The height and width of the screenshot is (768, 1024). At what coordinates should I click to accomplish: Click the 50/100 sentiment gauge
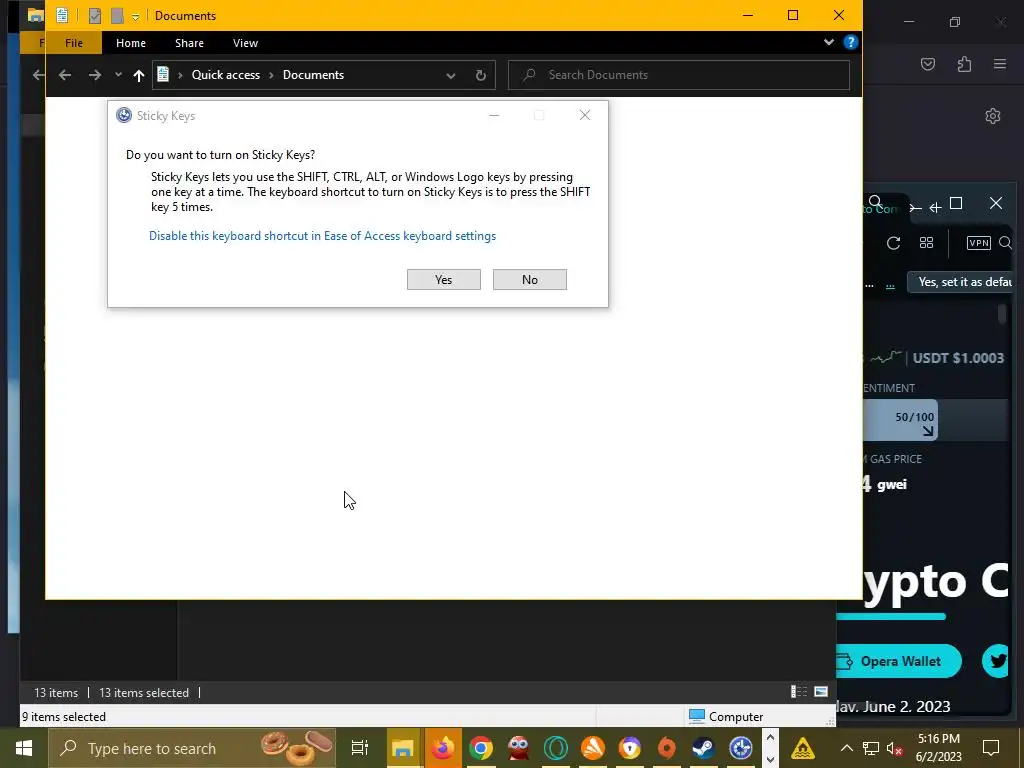click(x=901, y=420)
